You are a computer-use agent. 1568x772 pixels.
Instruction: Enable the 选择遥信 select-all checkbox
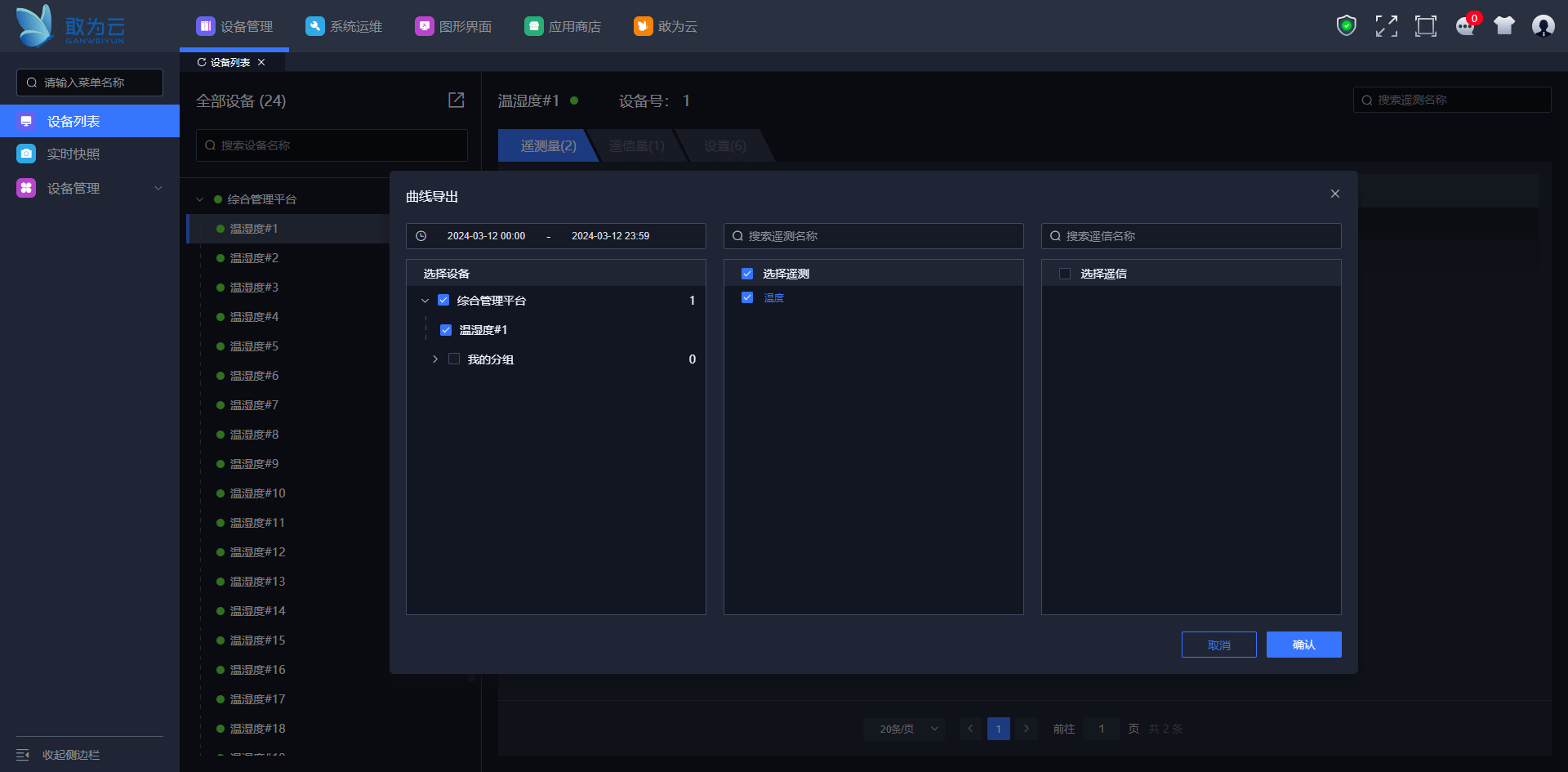click(1065, 274)
